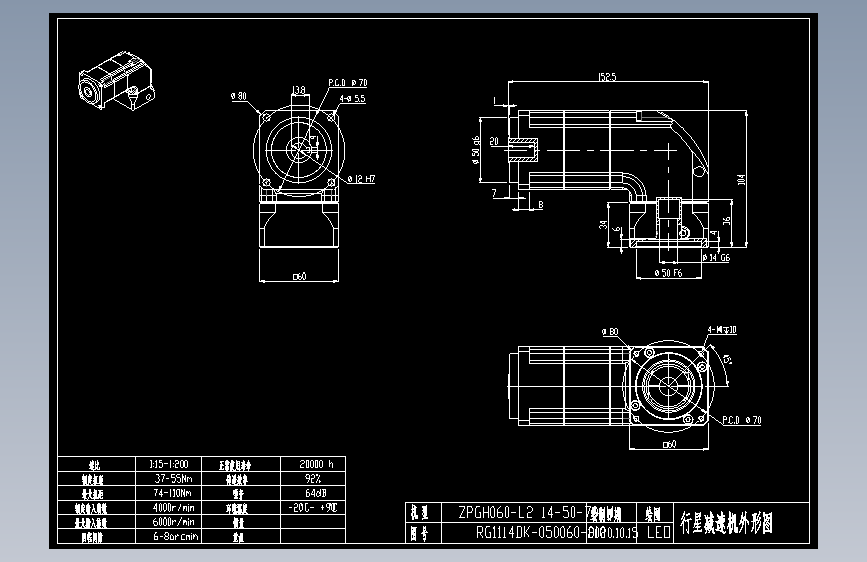Click □60 dimension under bottom view
The image size is (867, 562).
pos(669,444)
